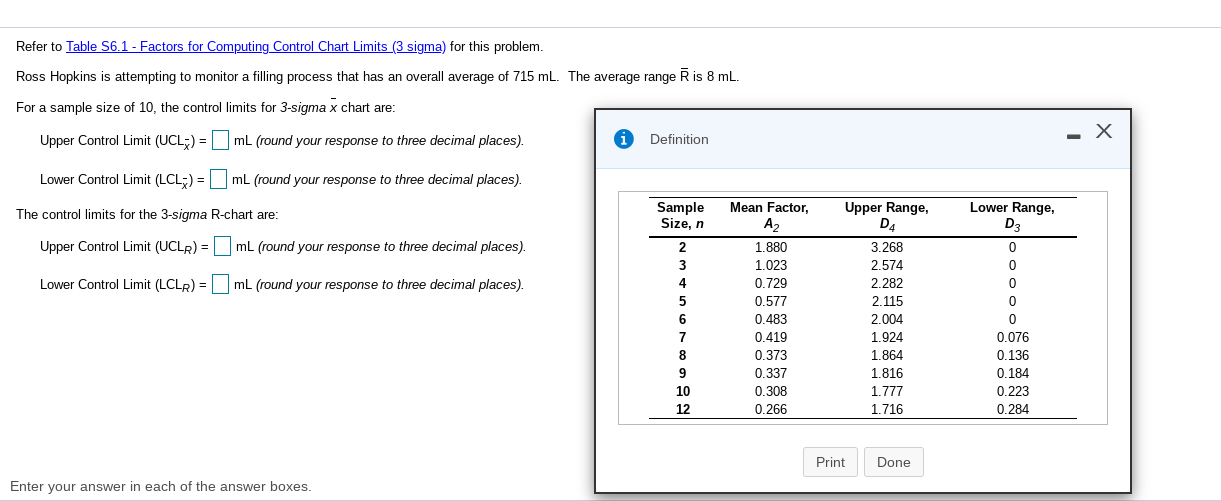The height and width of the screenshot is (501, 1221).
Task: Select the D3 value 0.284 for n=12
Action: click(1013, 409)
